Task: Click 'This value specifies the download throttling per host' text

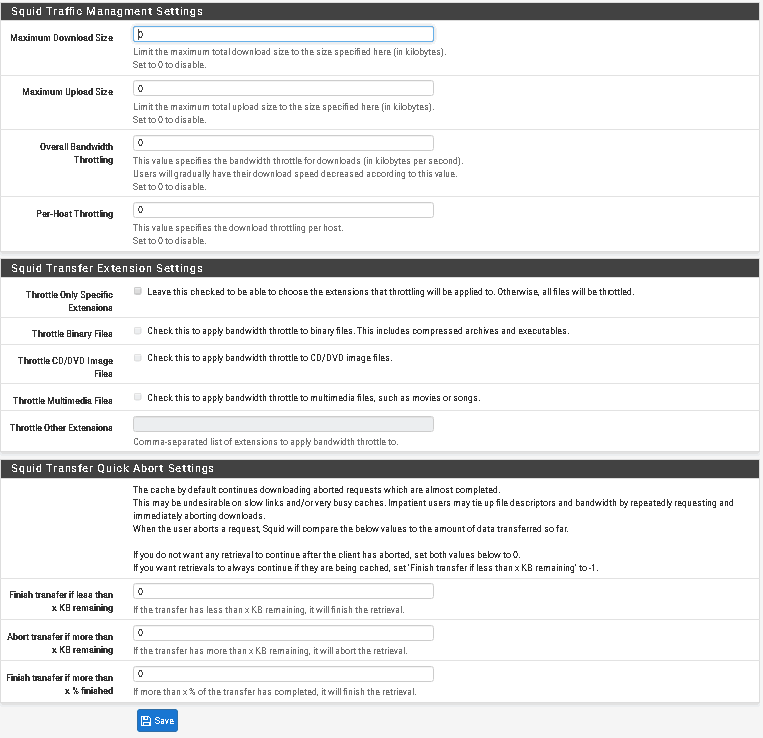Action: pos(238,228)
